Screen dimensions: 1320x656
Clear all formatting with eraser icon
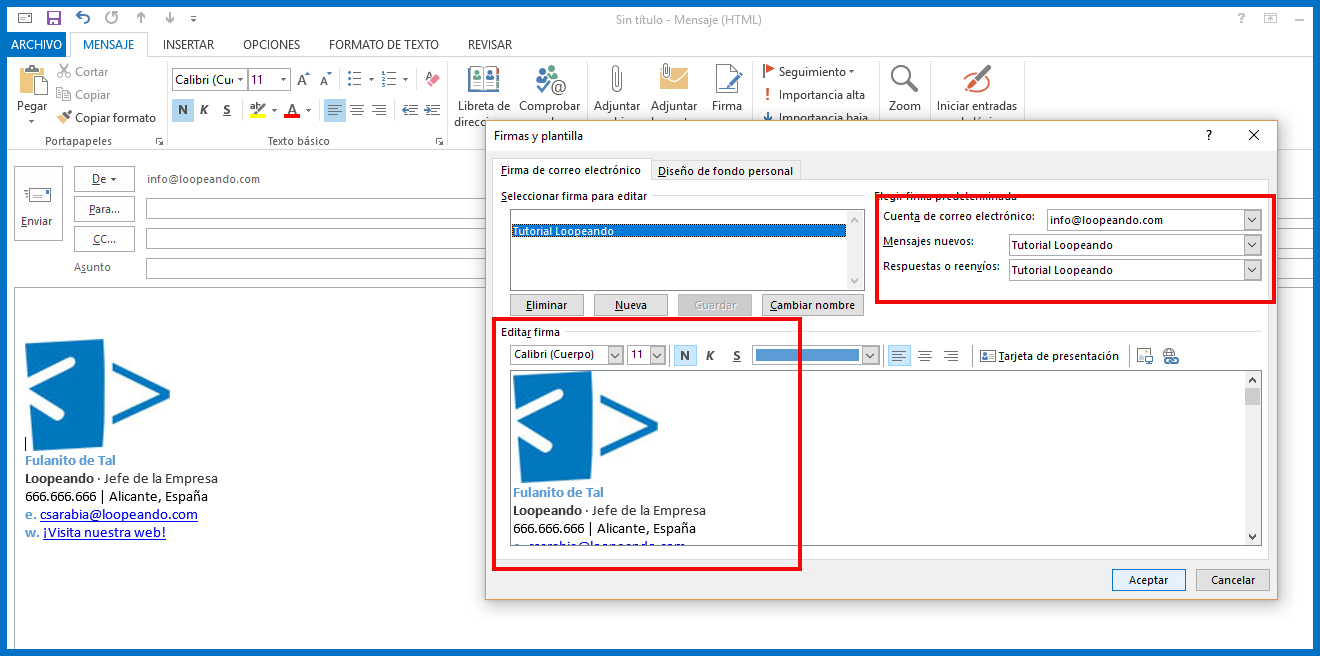[432, 80]
